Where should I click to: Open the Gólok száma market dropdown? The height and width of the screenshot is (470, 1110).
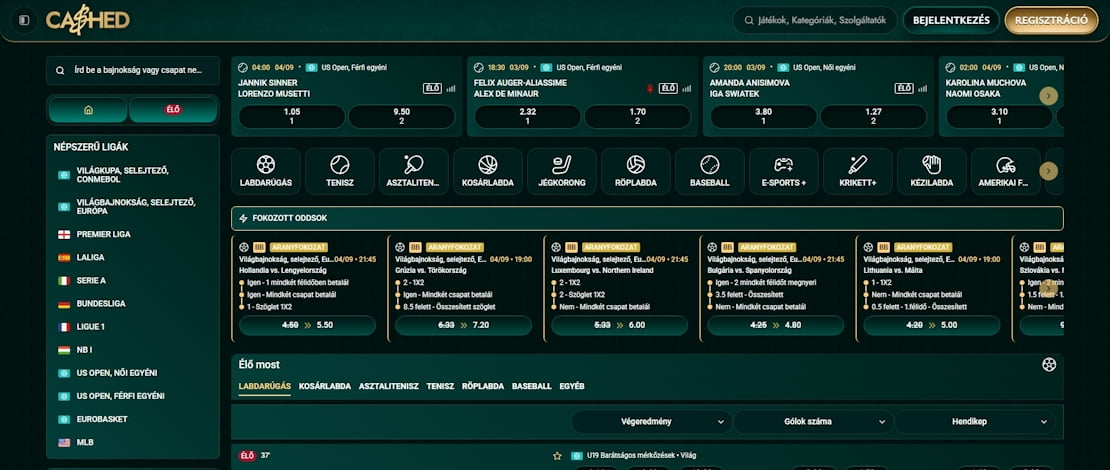(x=812, y=422)
